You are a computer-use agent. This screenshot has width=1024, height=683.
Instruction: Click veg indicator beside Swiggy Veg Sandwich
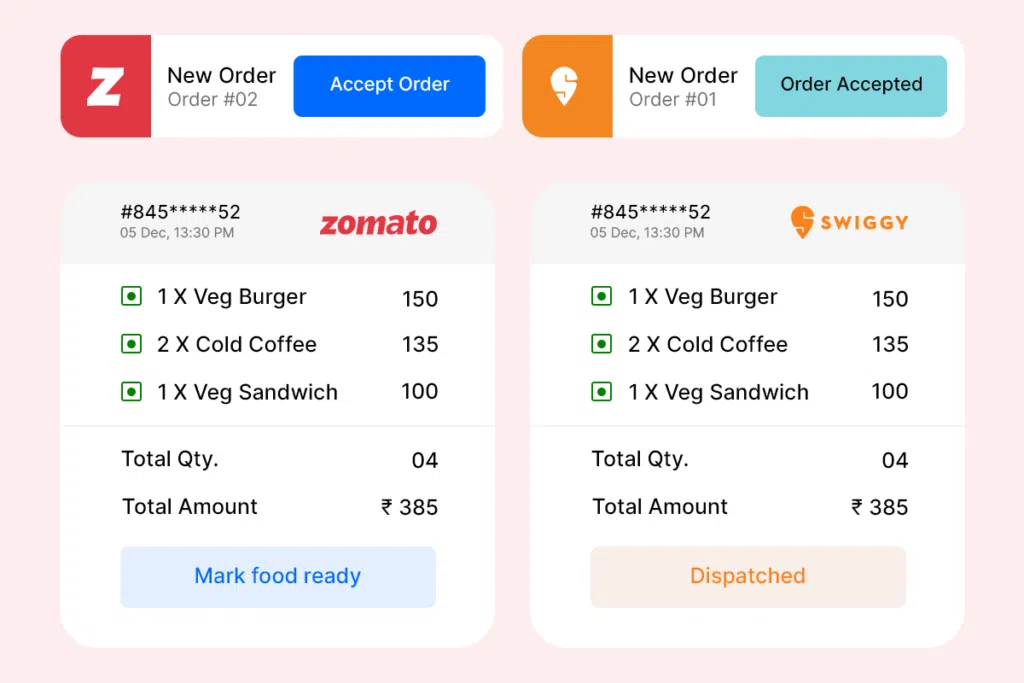pos(601,392)
